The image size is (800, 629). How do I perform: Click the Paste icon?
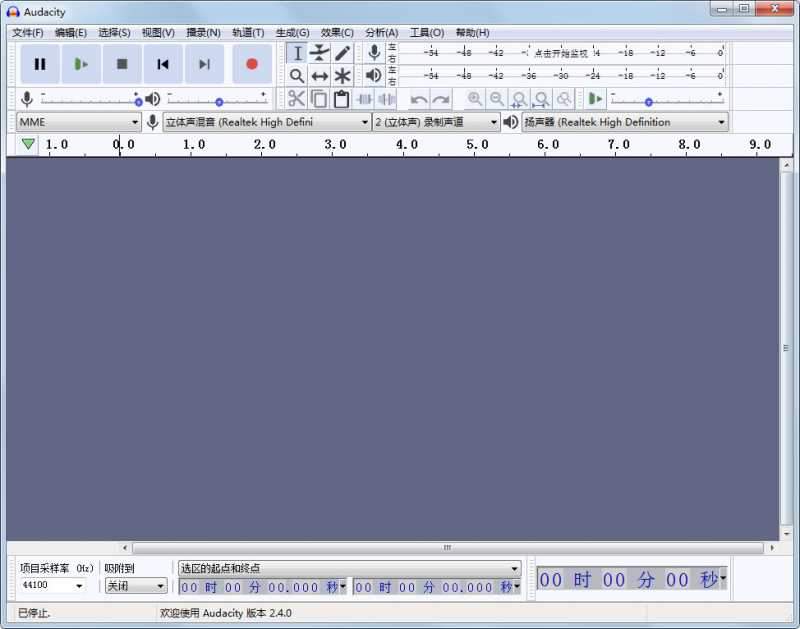340,98
